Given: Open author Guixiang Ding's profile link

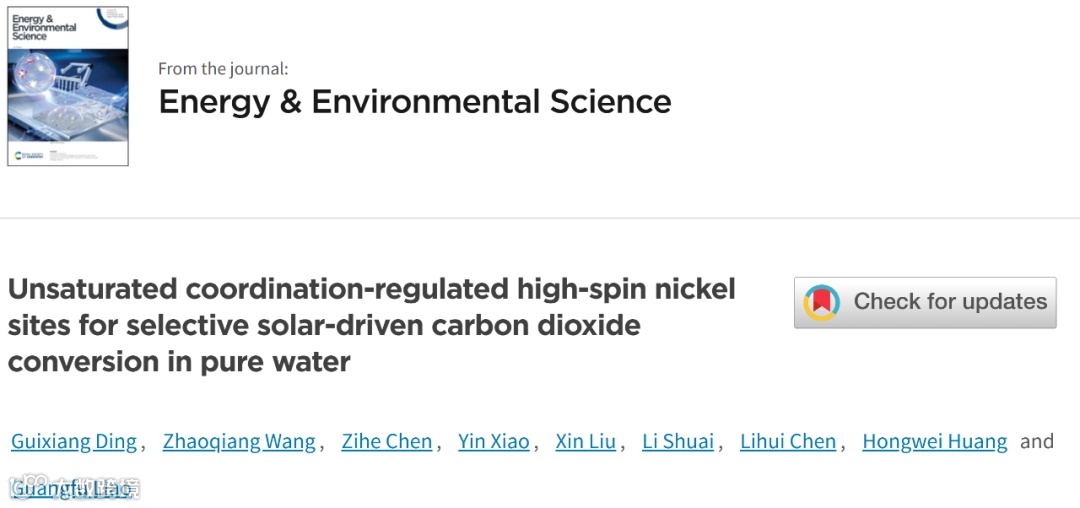Looking at the screenshot, I should [75, 441].
